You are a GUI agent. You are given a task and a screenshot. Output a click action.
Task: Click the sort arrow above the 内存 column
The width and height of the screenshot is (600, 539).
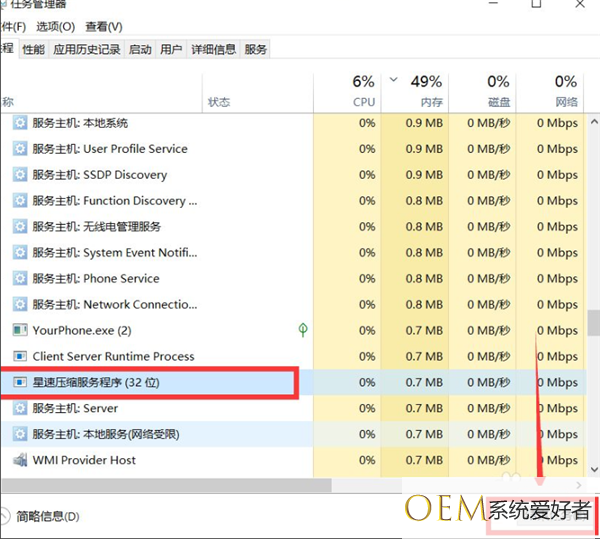(393, 80)
